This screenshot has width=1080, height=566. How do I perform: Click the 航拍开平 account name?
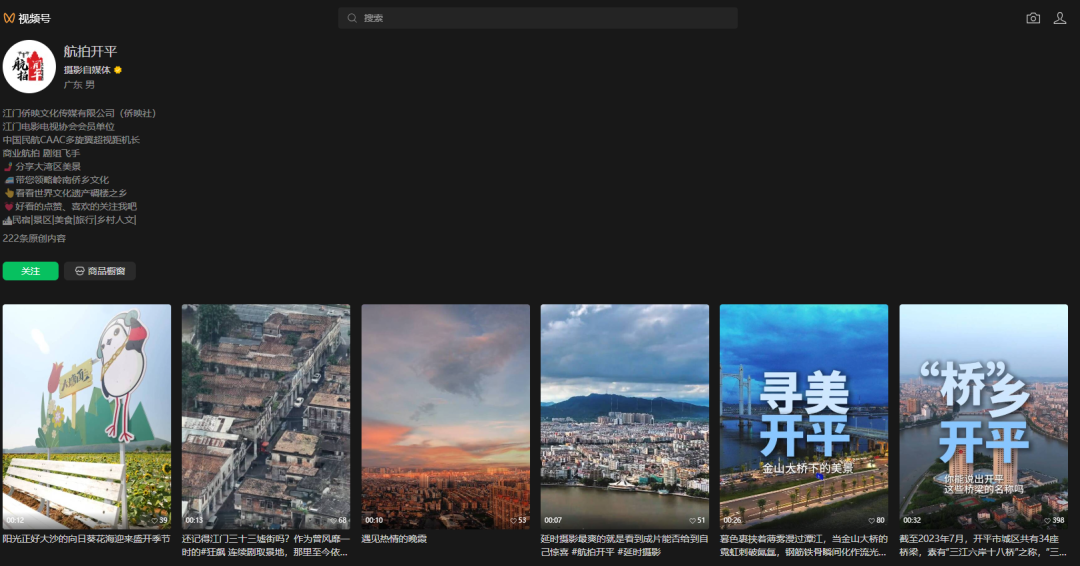pyautogui.click(x=91, y=51)
